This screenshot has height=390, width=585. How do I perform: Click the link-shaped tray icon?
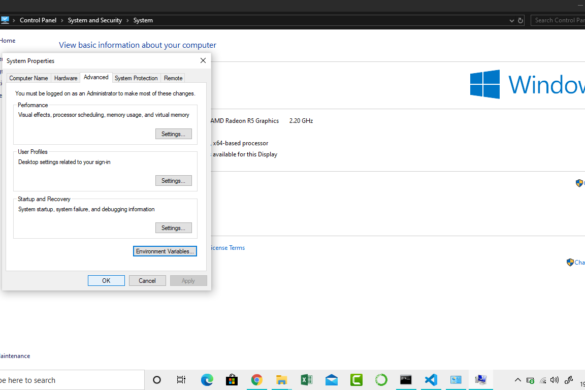(x=569, y=380)
